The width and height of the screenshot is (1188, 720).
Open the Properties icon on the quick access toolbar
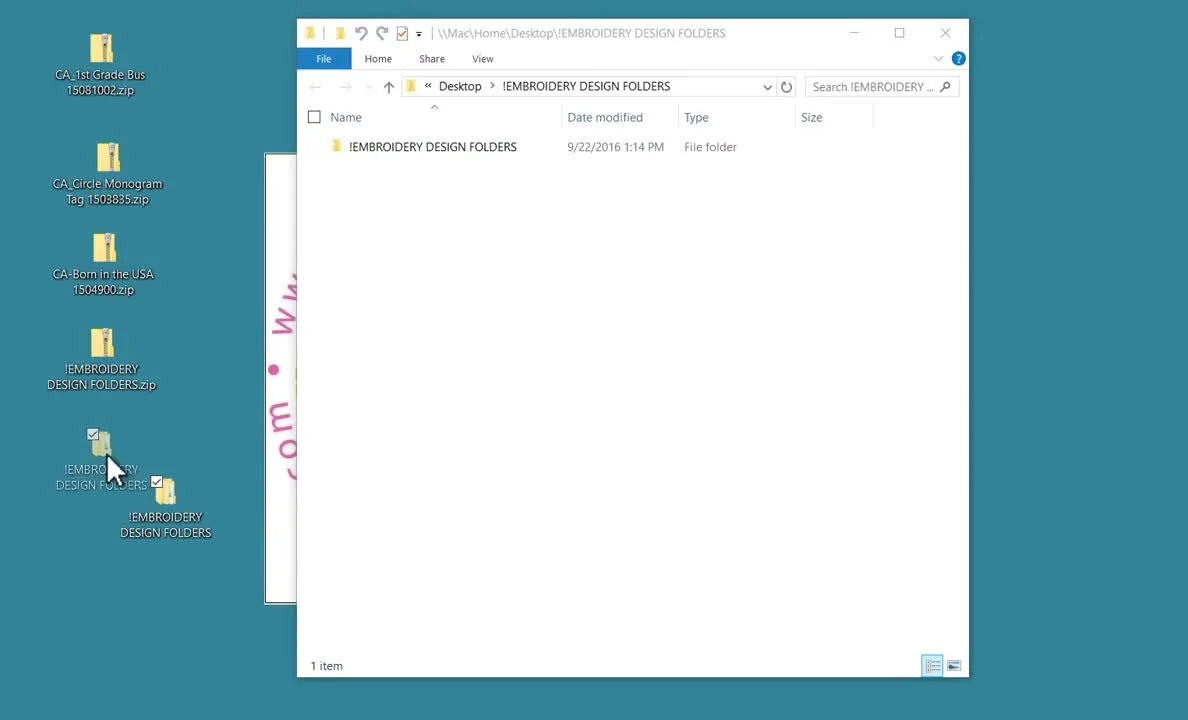(x=401, y=33)
